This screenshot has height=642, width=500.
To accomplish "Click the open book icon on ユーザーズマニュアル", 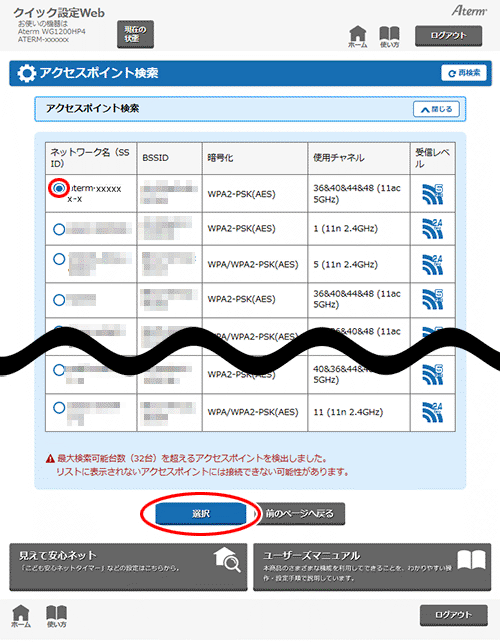I will 471,560.
